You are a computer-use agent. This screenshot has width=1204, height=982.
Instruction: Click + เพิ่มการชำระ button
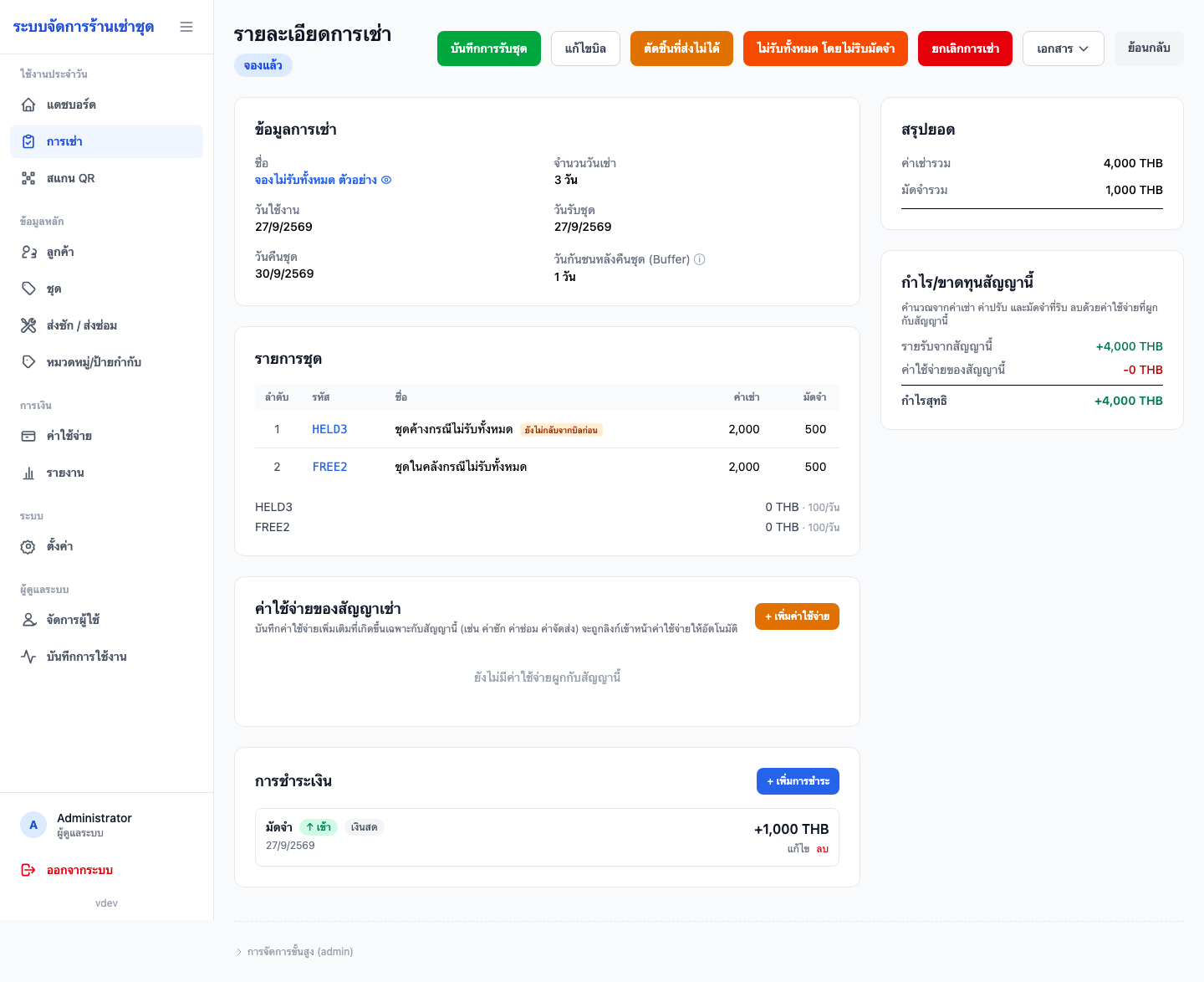[x=798, y=781]
